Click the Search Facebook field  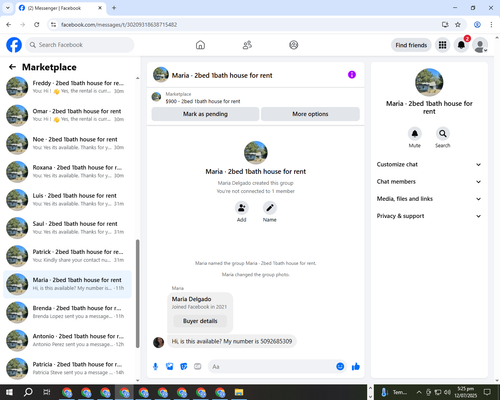[80, 45]
